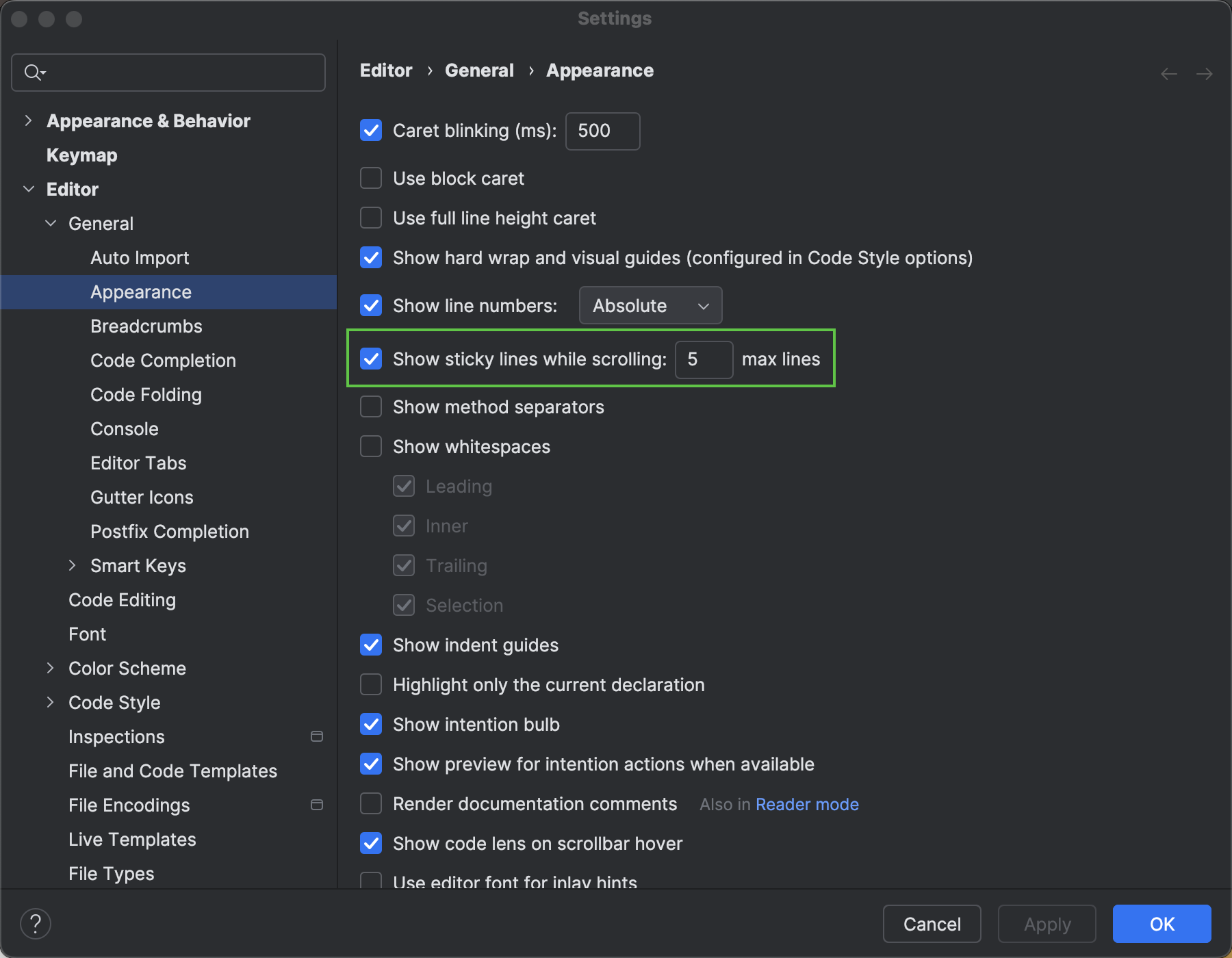
Task: Click the caret blinking milliseconds field
Action: click(x=602, y=131)
